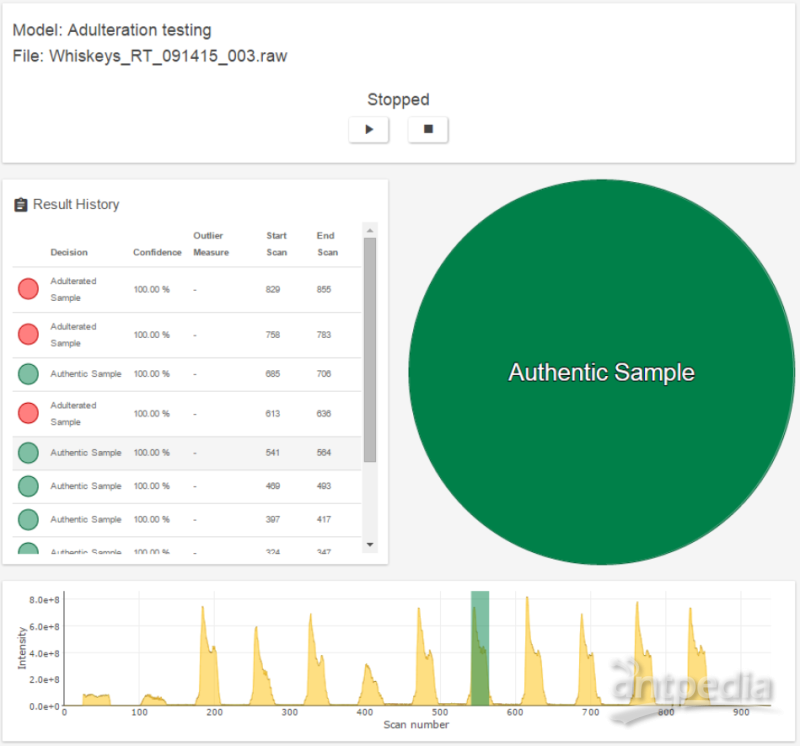Click the Start Scan column header
The width and height of the screenshot is (800, 746).
point(276,244)
